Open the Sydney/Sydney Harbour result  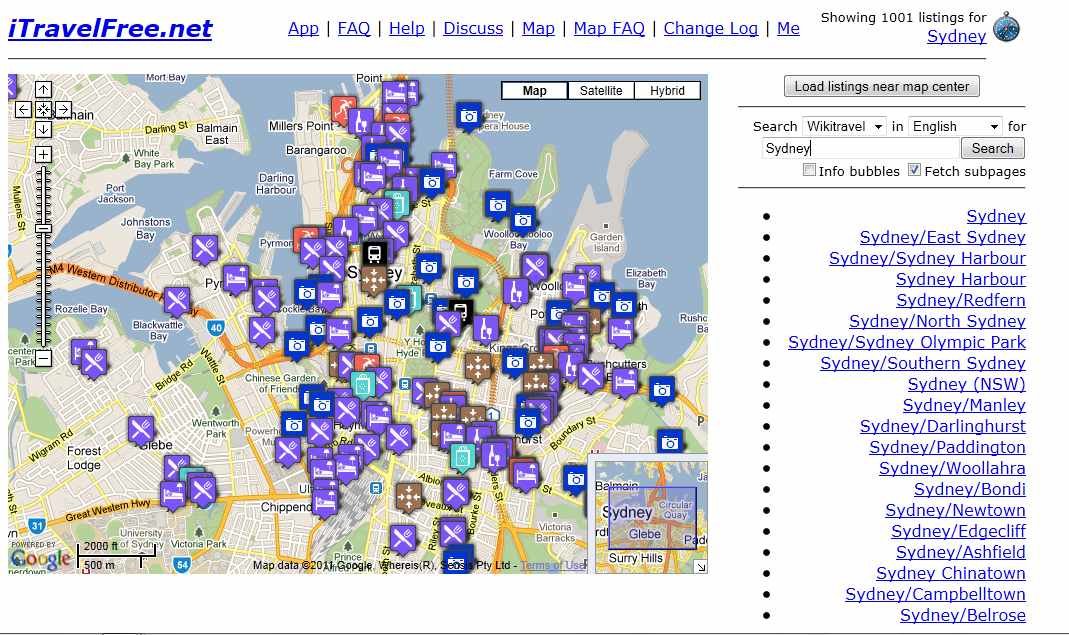927,259
